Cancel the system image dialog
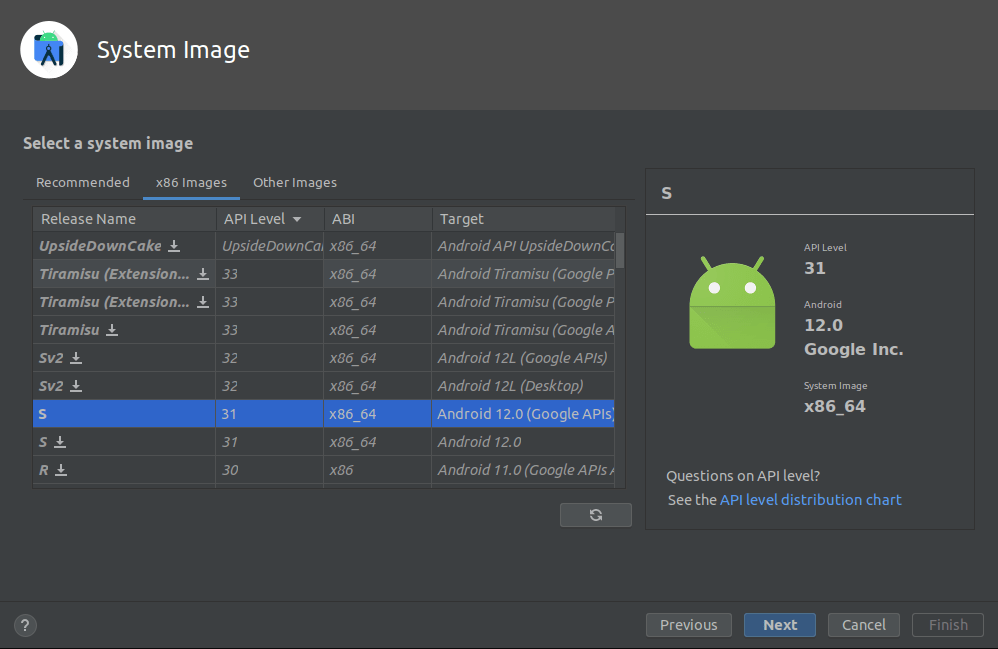The image size is (998, 649). pyautogui.click(x=863, y=625)
